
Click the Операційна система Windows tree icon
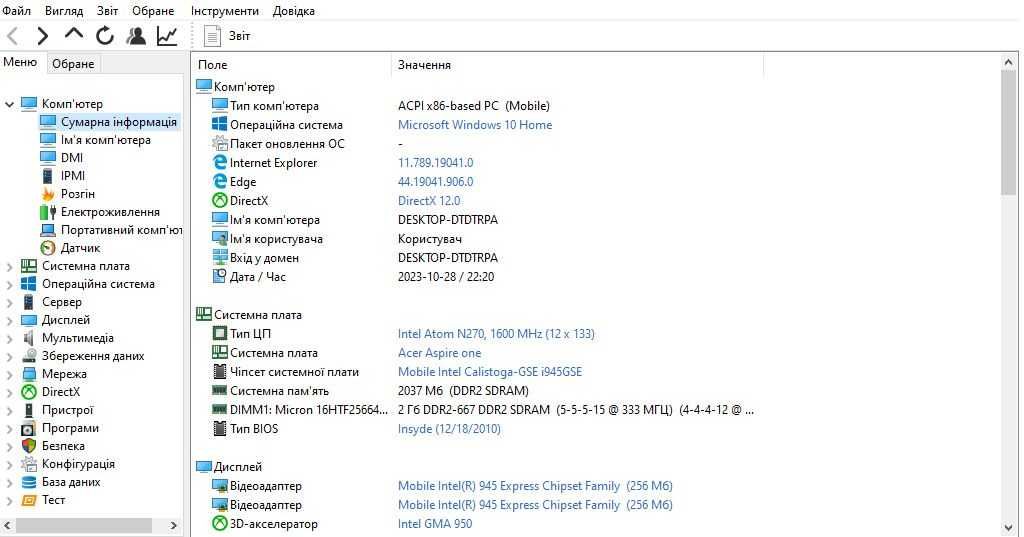click(x=29, y=284)
